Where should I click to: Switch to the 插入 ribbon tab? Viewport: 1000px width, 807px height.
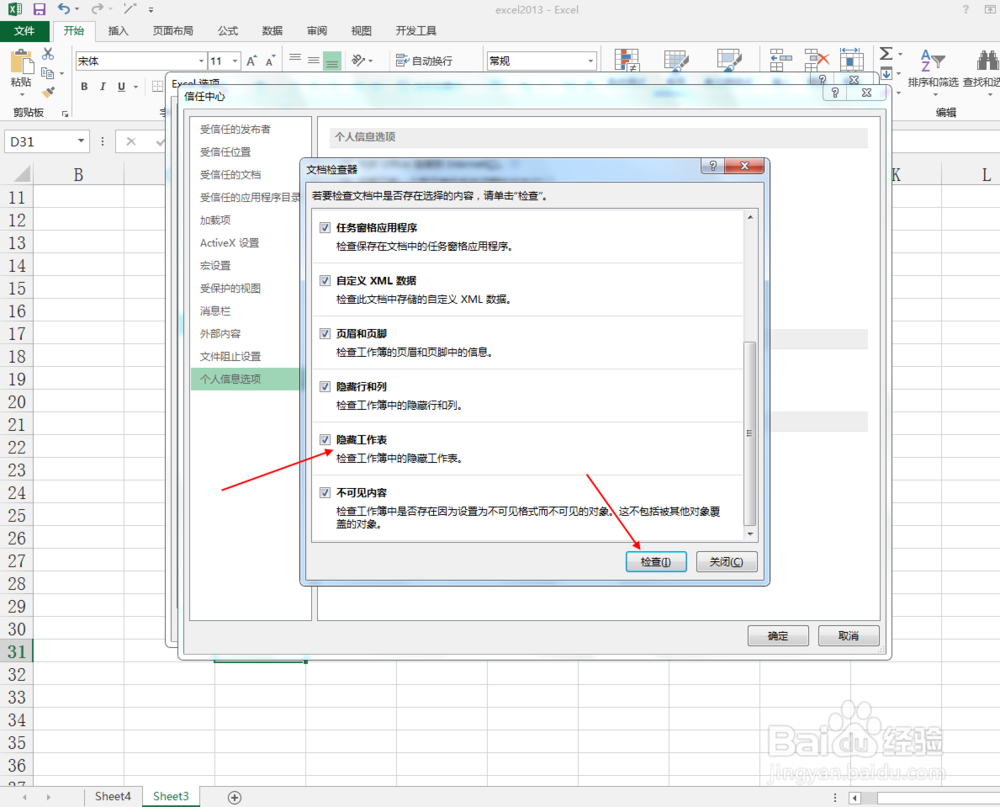tap(118, 30)
